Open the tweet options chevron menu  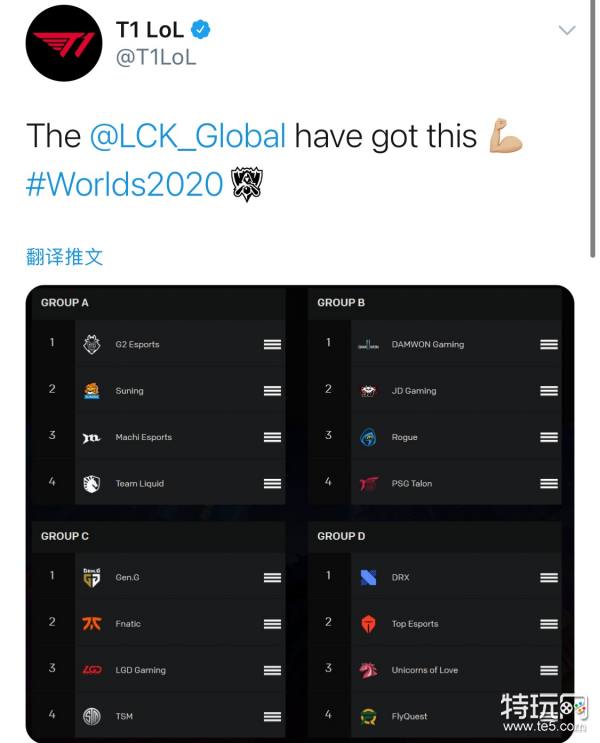(x=567, y=31)
